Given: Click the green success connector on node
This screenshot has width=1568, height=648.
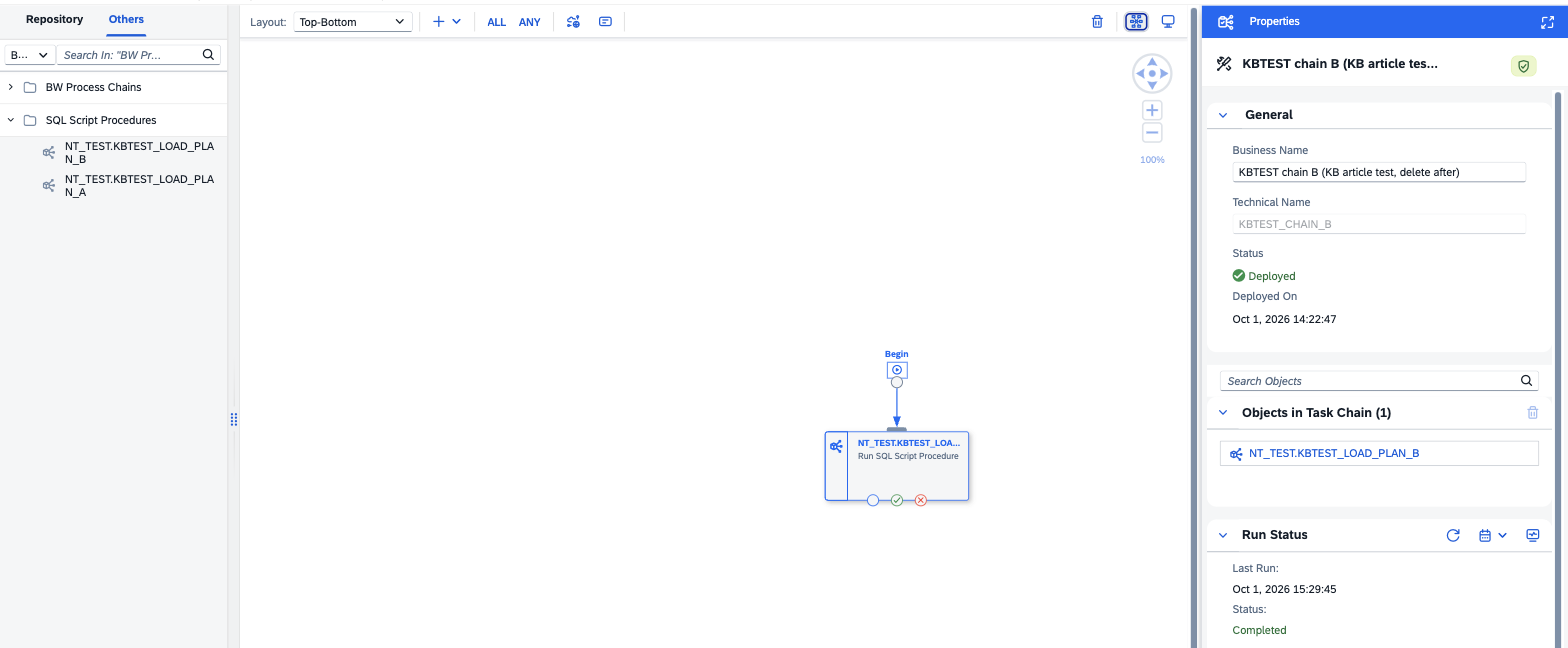Looking at the screenshot, I should point(897,500).
